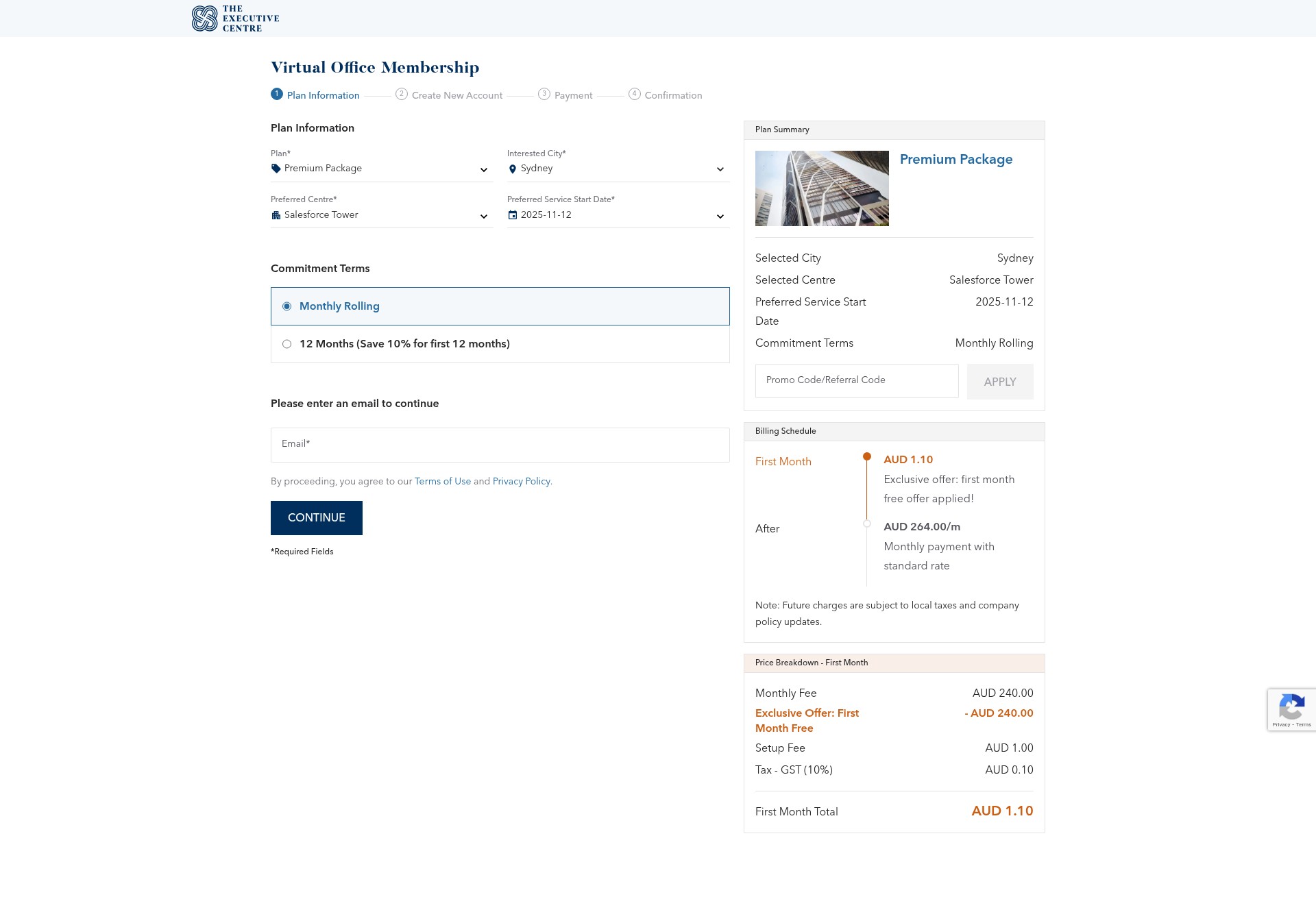This screenshot has width=1316, height=923.
Task: Open the Terms of Use link
Action: (443, 482)
